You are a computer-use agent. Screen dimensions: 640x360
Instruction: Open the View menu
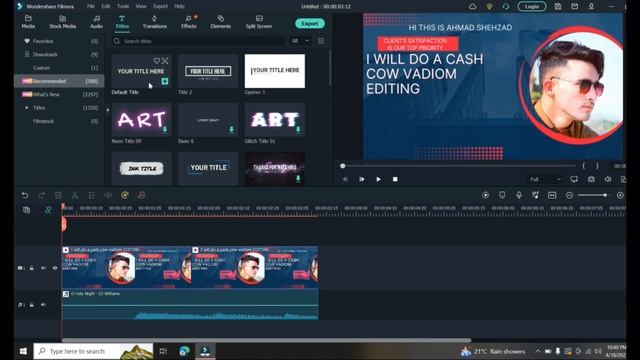(x=141, y=6)
